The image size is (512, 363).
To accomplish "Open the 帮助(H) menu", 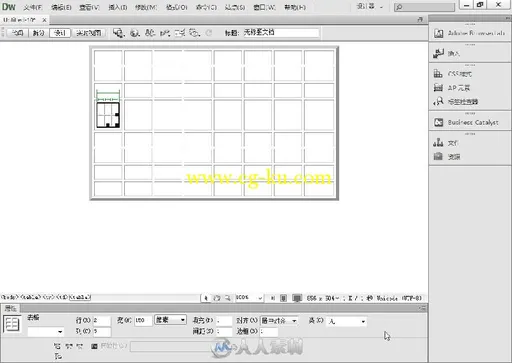I will 295,7.
